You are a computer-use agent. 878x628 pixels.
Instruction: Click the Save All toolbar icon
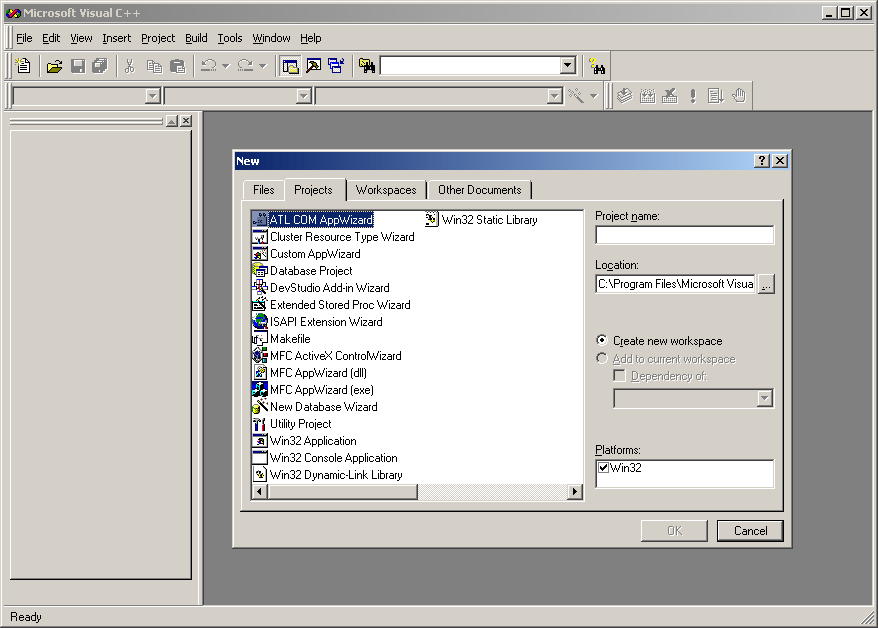(x=100, y=67)
